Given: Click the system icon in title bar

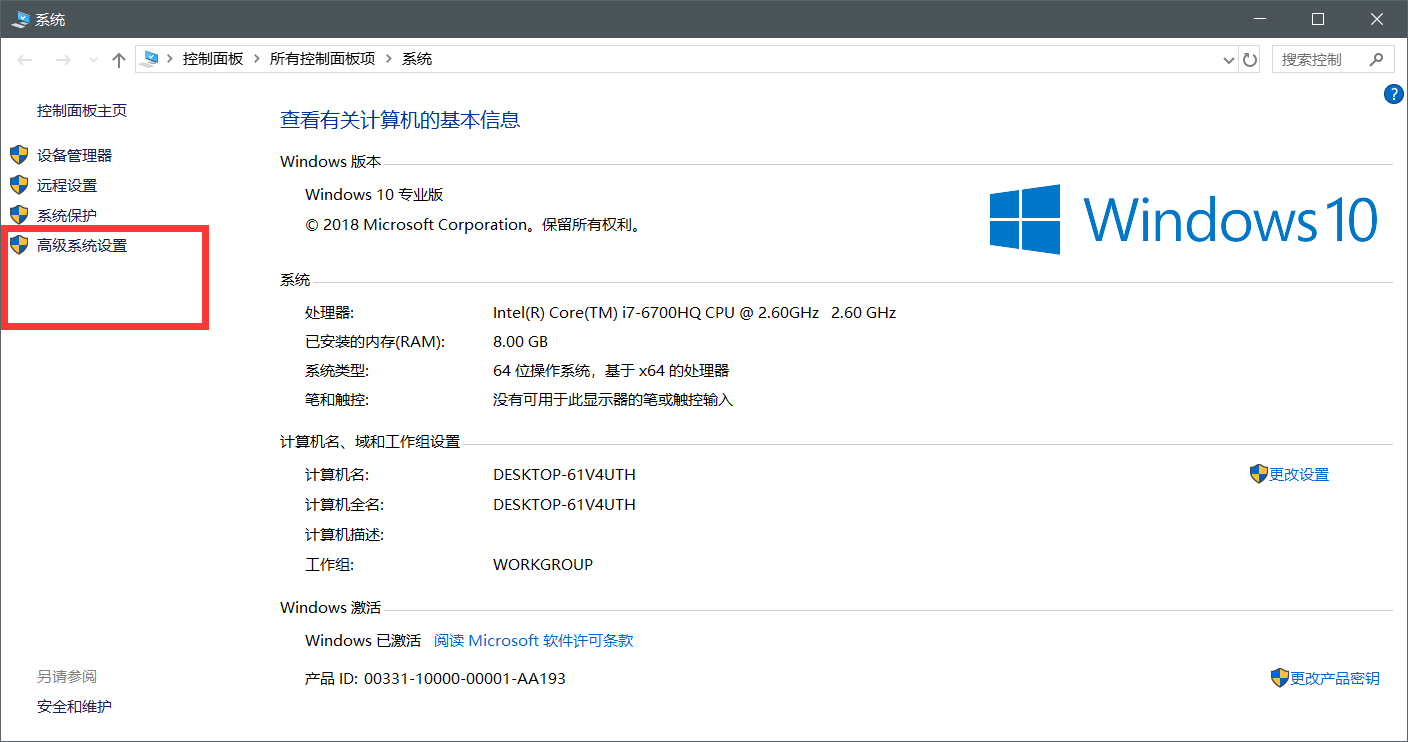Looking at the screenshot, I should [x=20, y=19].
